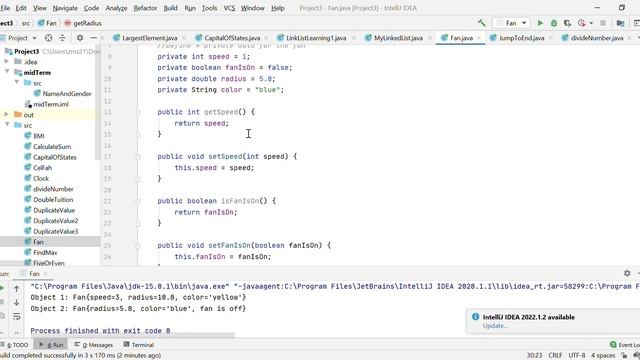Click the Fan class breadcrumb
This screenshot has width=640, height=360.
(x=47, y=23)
